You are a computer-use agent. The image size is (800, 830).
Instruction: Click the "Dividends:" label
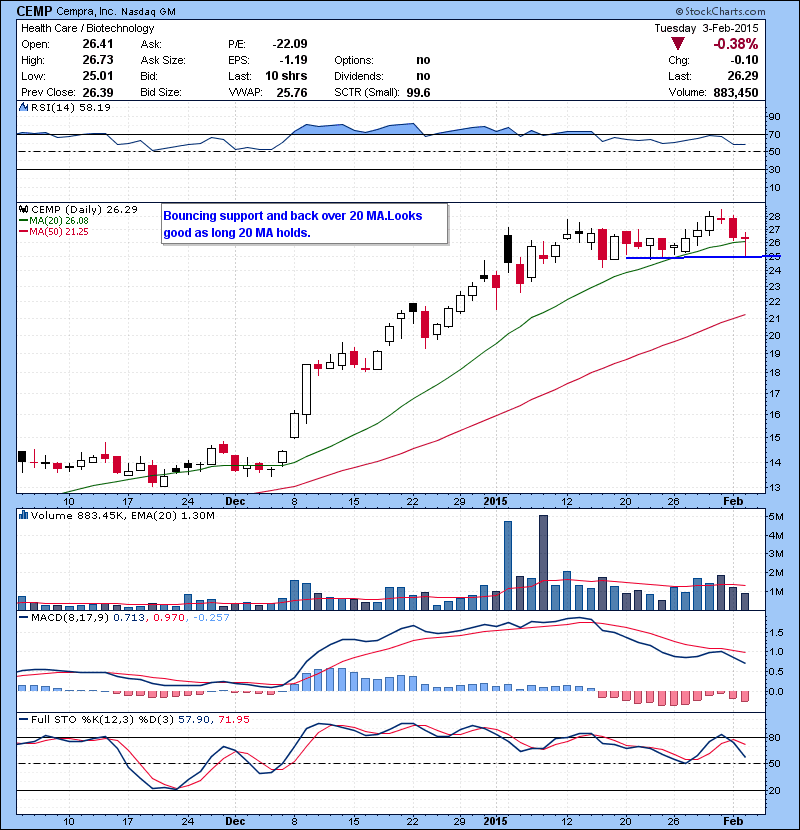click(358, 76)
